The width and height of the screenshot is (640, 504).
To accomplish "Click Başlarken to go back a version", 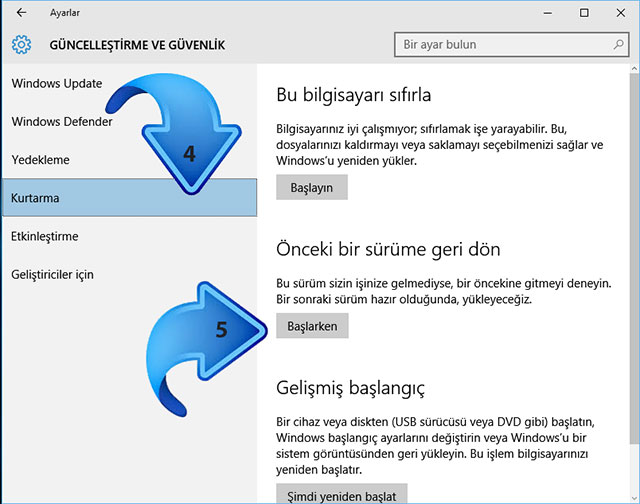I will click(x=312, y=326).
